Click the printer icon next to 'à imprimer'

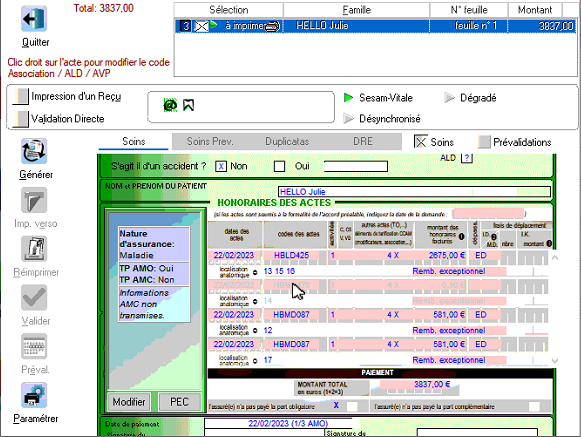273,26
